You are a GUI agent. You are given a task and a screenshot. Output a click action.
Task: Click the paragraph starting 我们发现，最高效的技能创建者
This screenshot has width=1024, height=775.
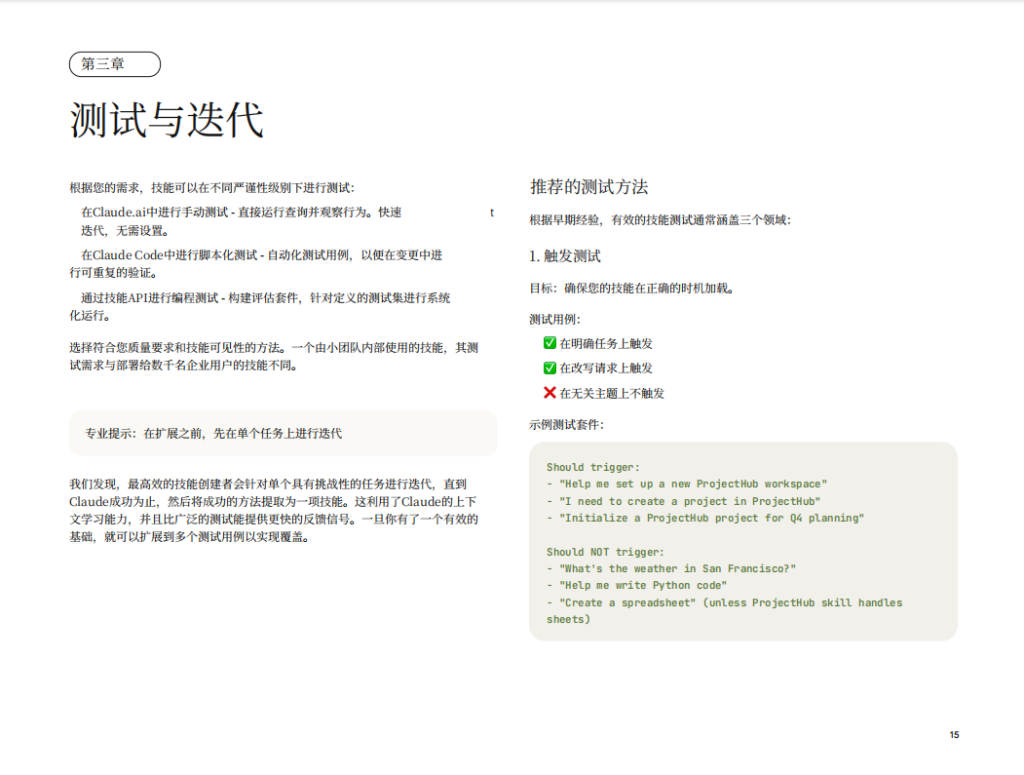274,511
